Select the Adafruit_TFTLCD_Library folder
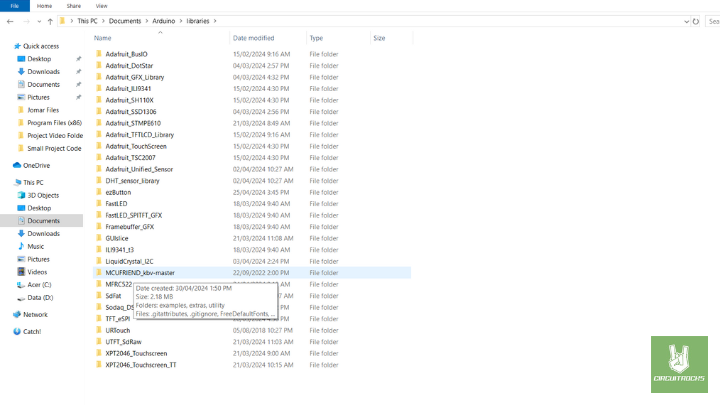Viewport: 720px width, 405px height. click(x=140, y=135)
